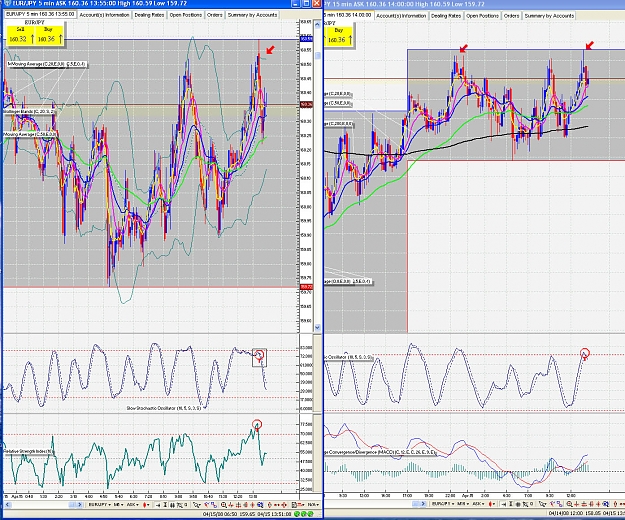625x520 pixels.
Task: Open Summary by Accounts in right window
Action: pos(549,16)
